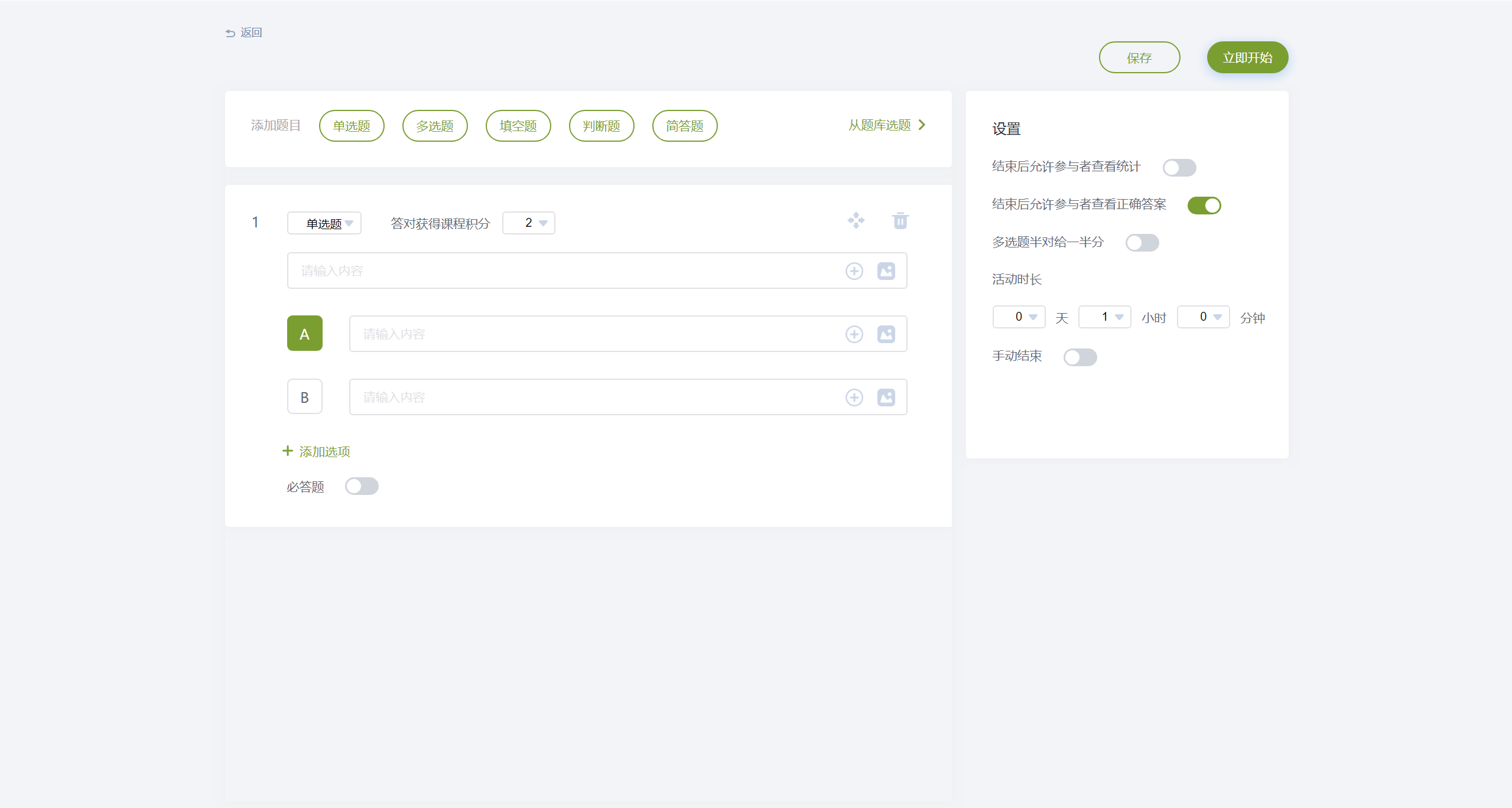
Task: Mark option A as correct answer
Action: tap(304, 334)
